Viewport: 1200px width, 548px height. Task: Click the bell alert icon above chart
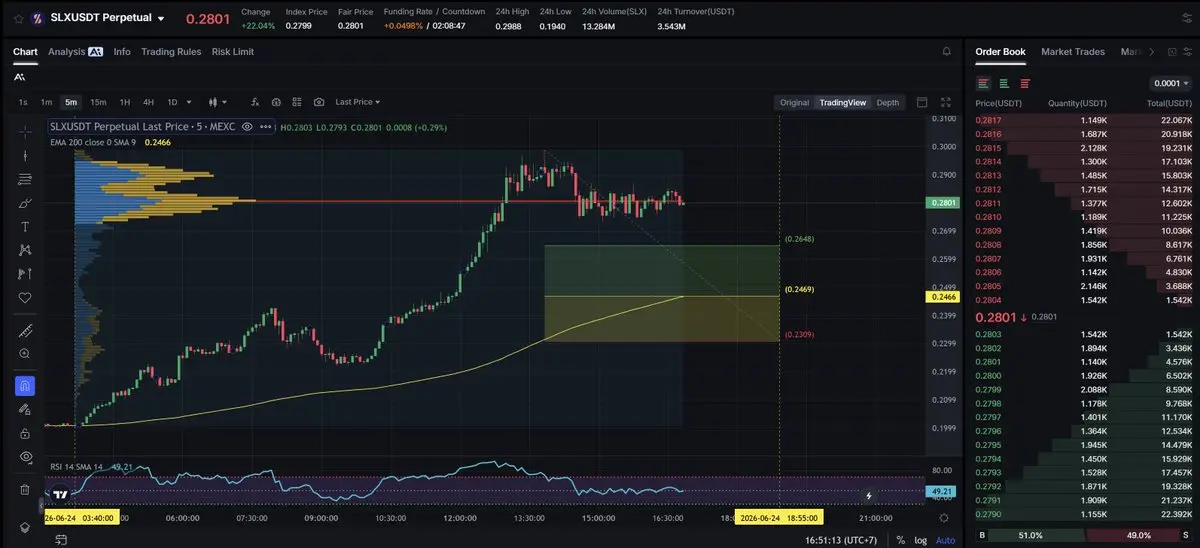click(x=946, y=51)
